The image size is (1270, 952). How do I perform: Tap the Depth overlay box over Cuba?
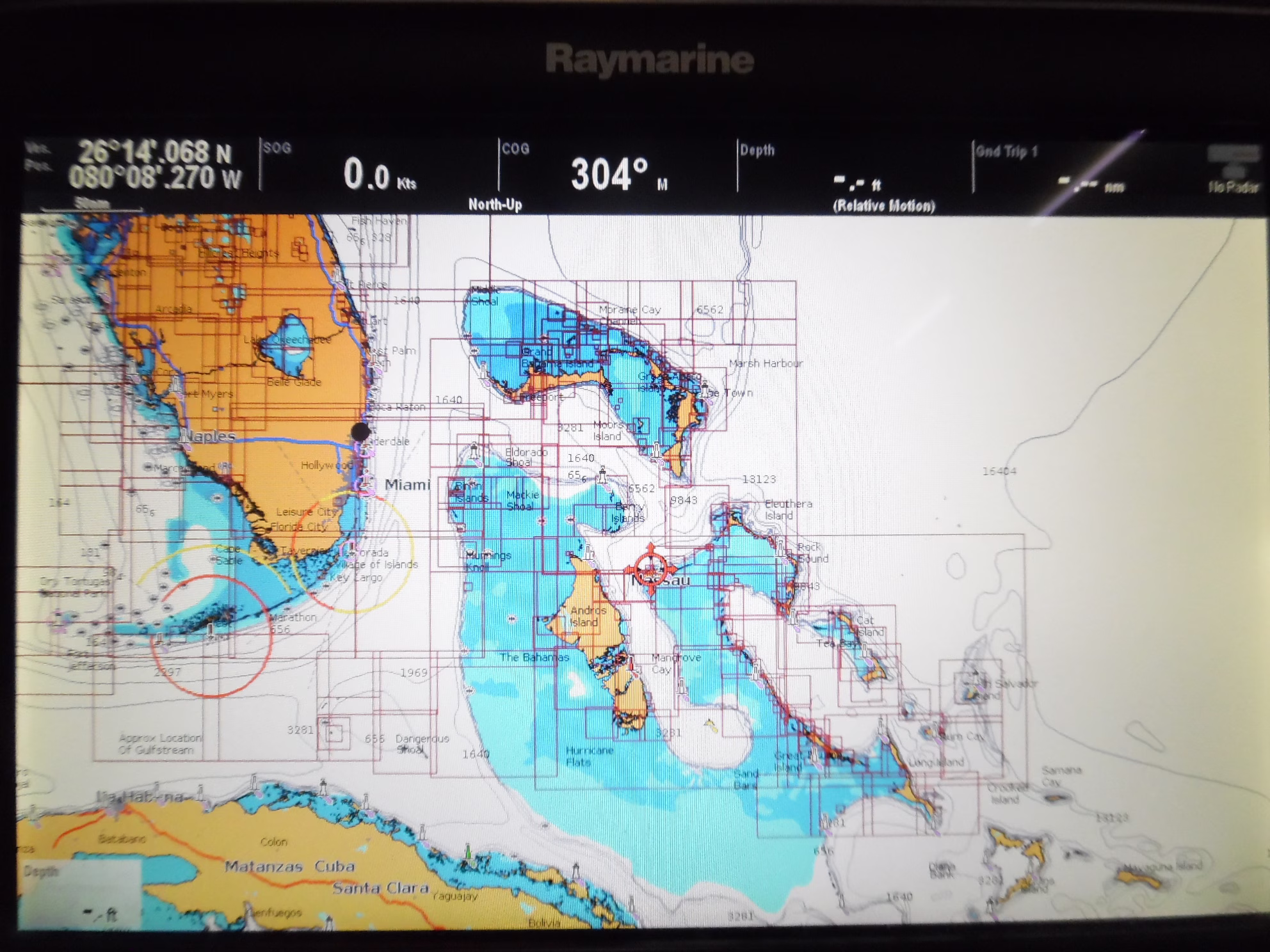(79, 894)
